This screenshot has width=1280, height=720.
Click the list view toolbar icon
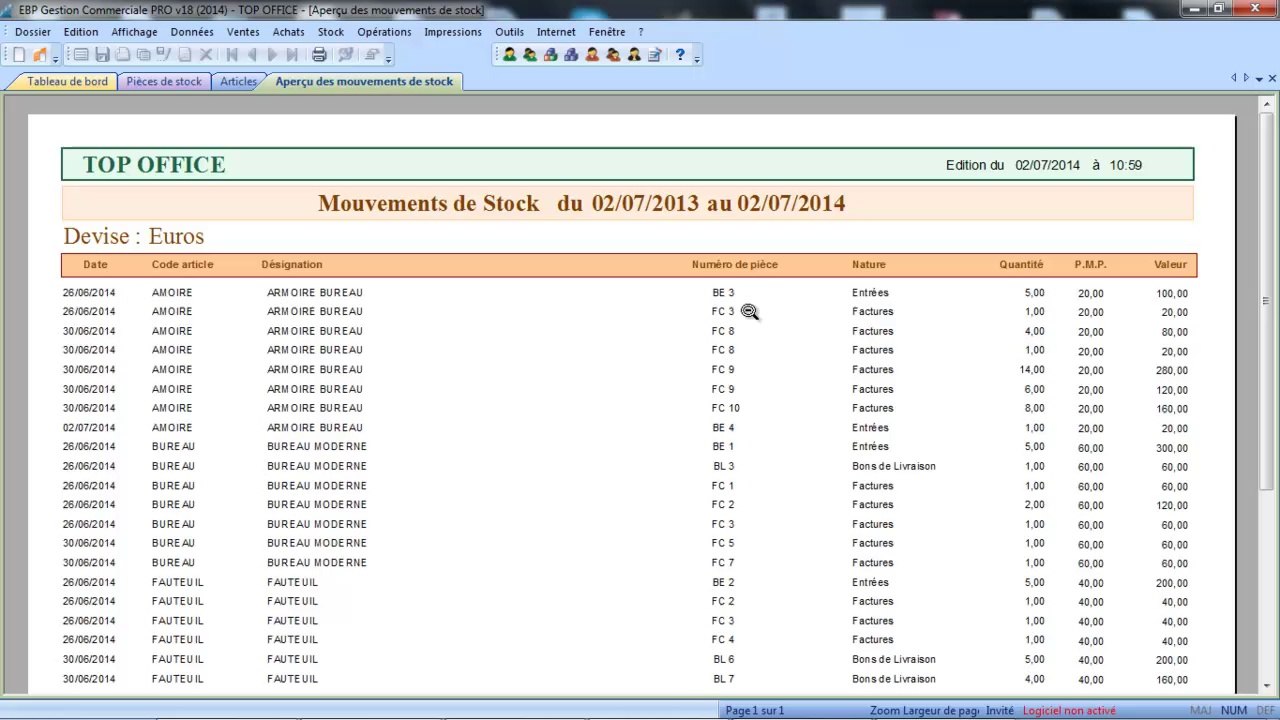click(81, 55)
